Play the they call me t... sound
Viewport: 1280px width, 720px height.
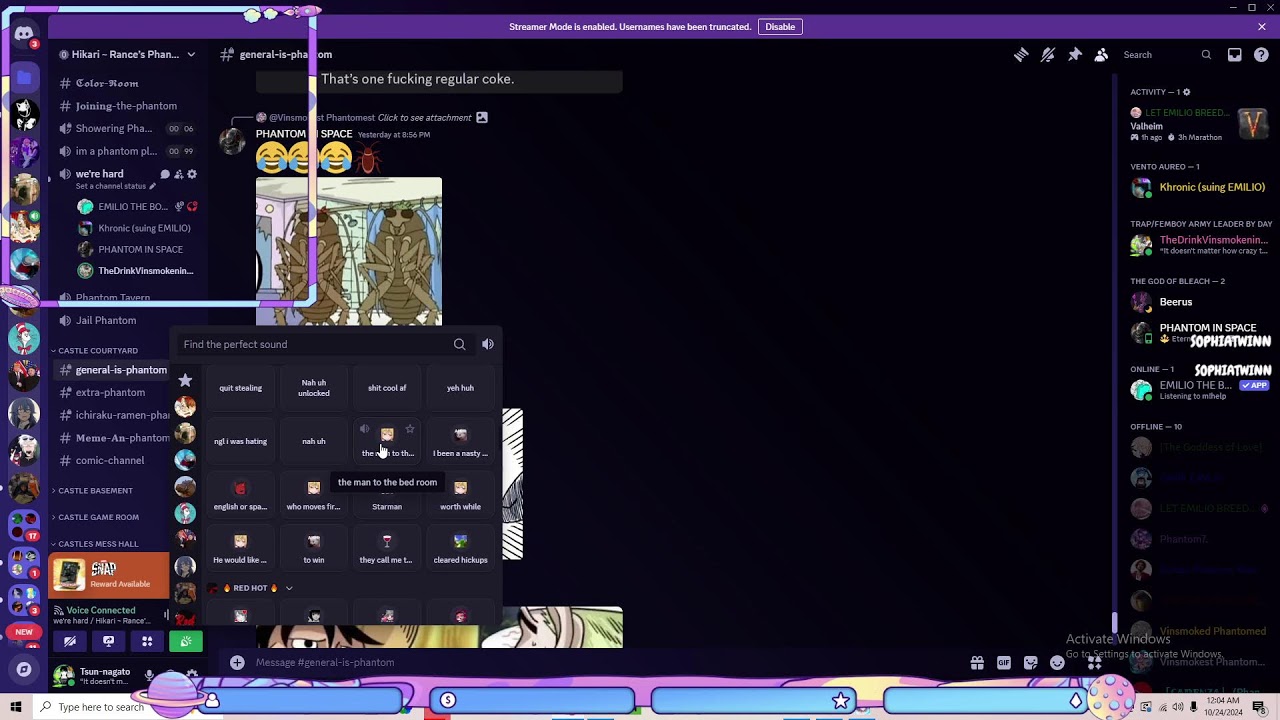tap(387, 548)
